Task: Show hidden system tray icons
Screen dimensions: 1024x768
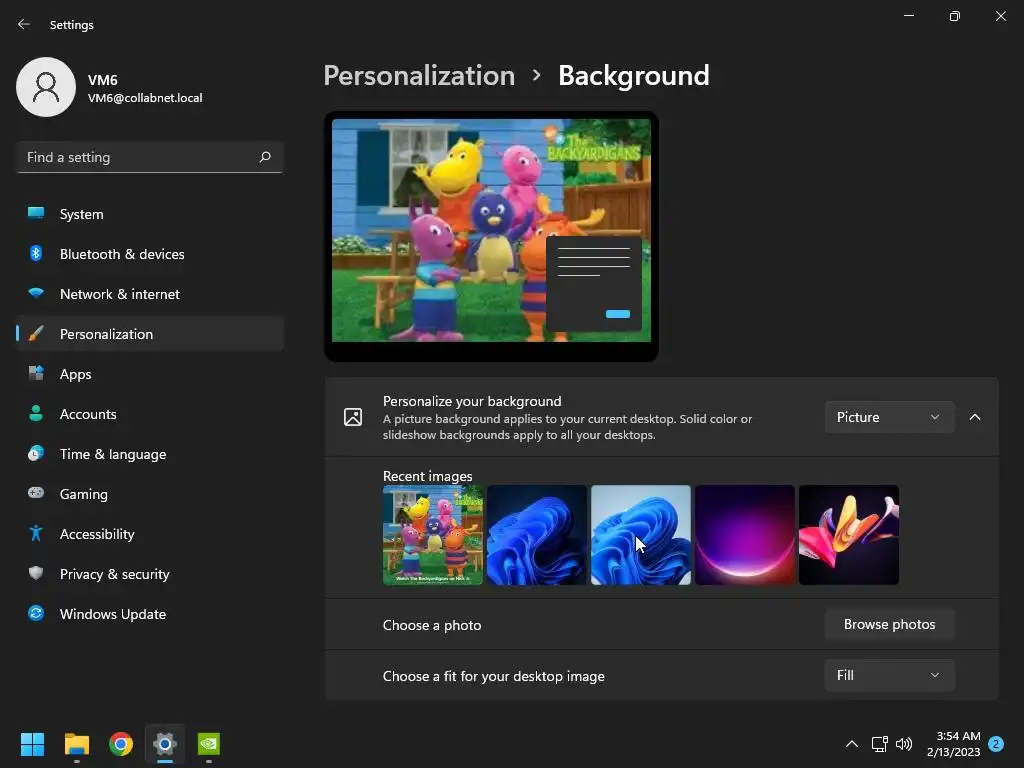Action: [852, 744]
